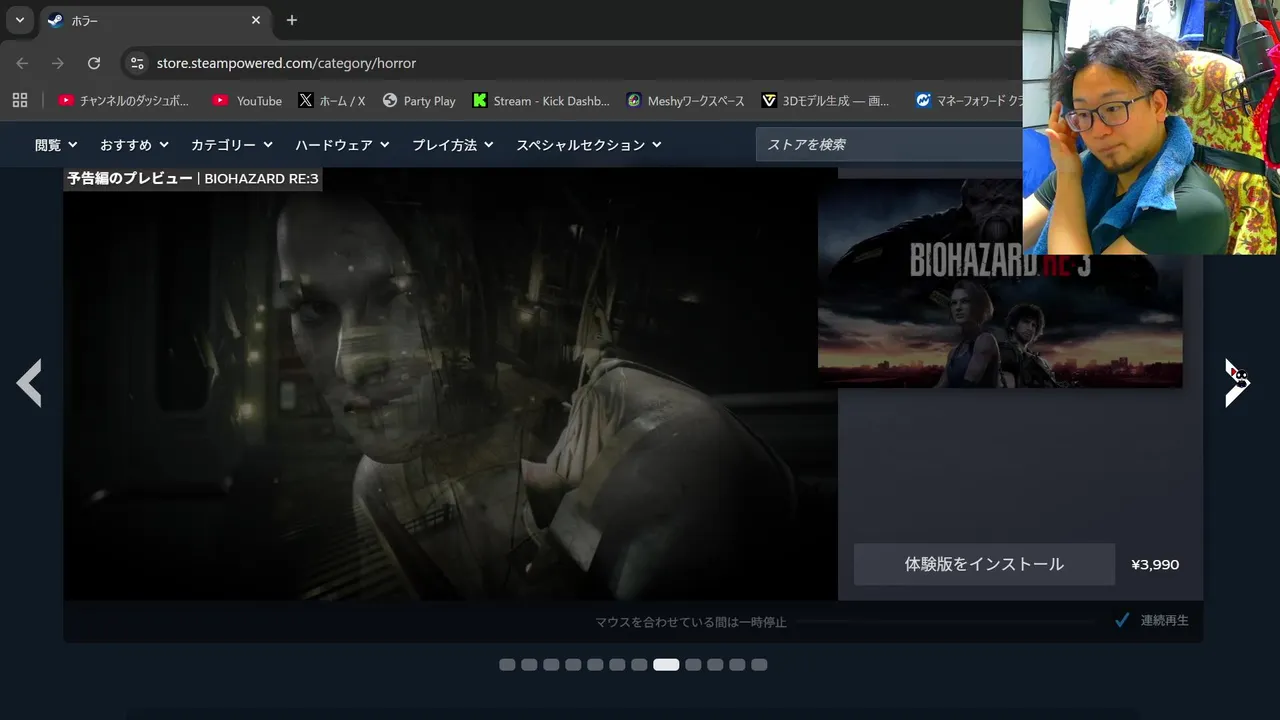This screenshot has width=1280, height=720.
Task: Open 3Dモデル生成 bookmark
Action: point(826,101)
